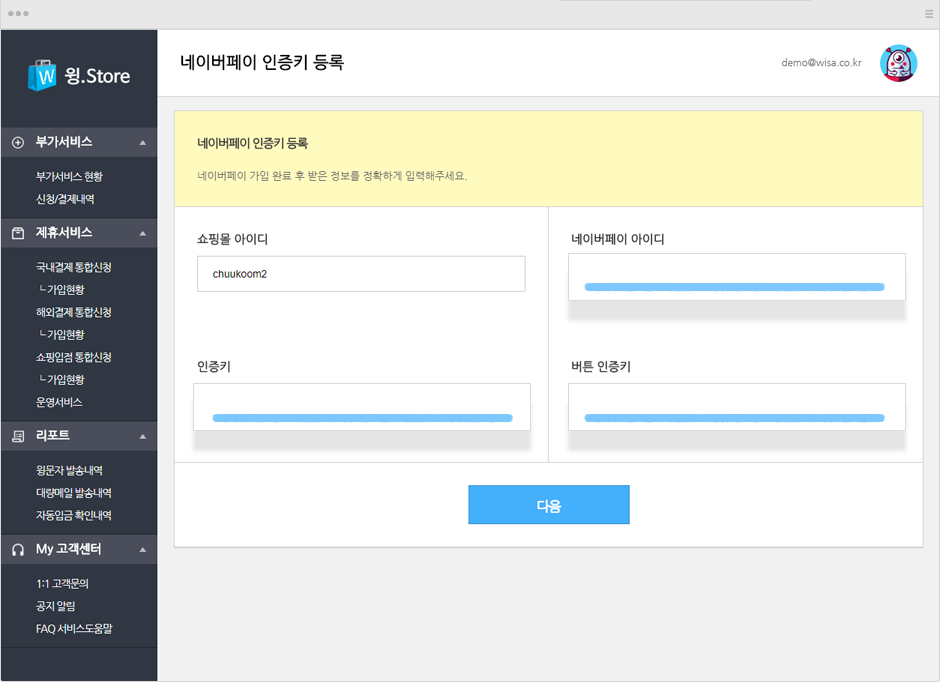Screen dimensions: 940x682
Task: Click the 네이버페이 인증키 등록 page title
Action: click(x=262, y=62)
